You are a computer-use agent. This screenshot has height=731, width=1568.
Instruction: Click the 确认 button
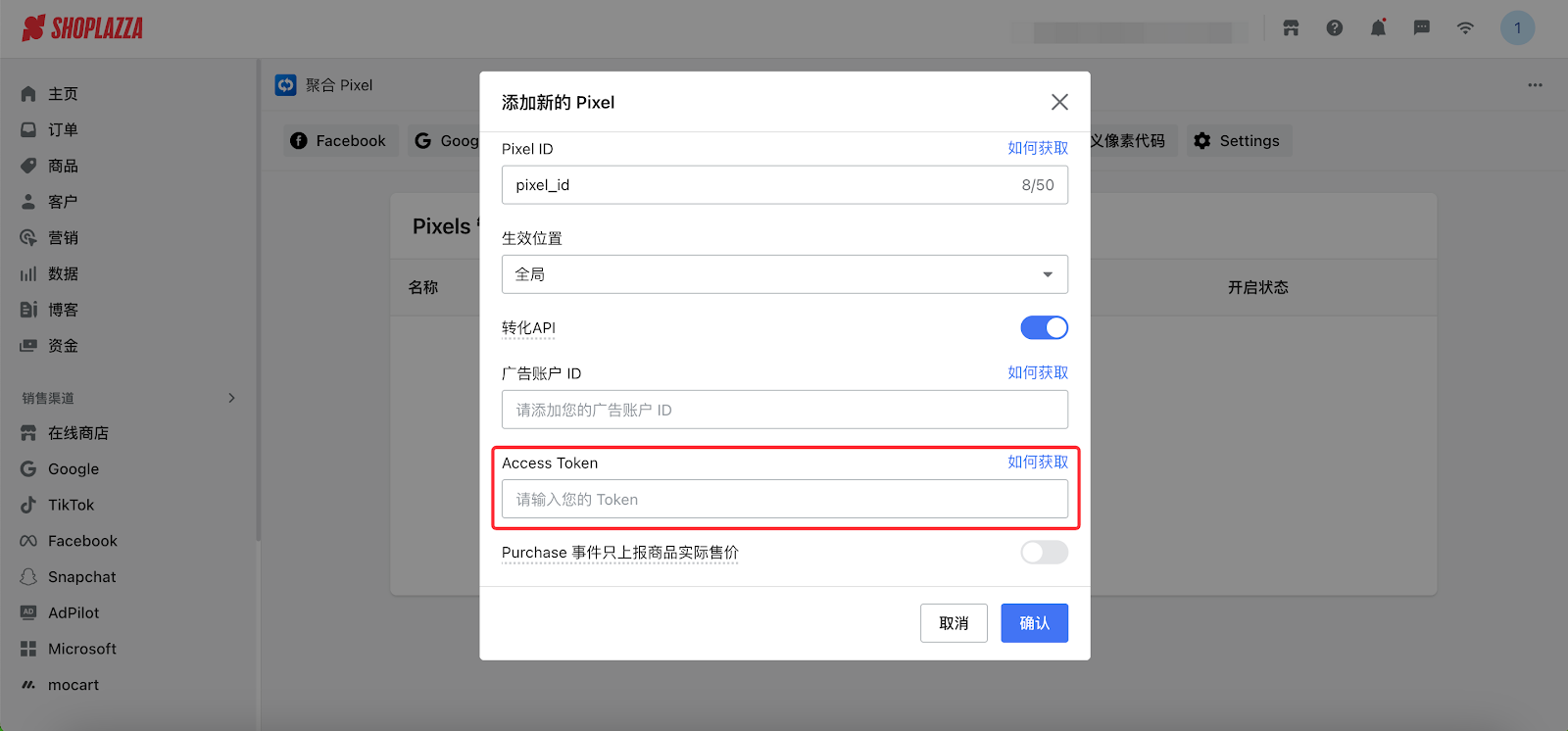[1034, 623]
